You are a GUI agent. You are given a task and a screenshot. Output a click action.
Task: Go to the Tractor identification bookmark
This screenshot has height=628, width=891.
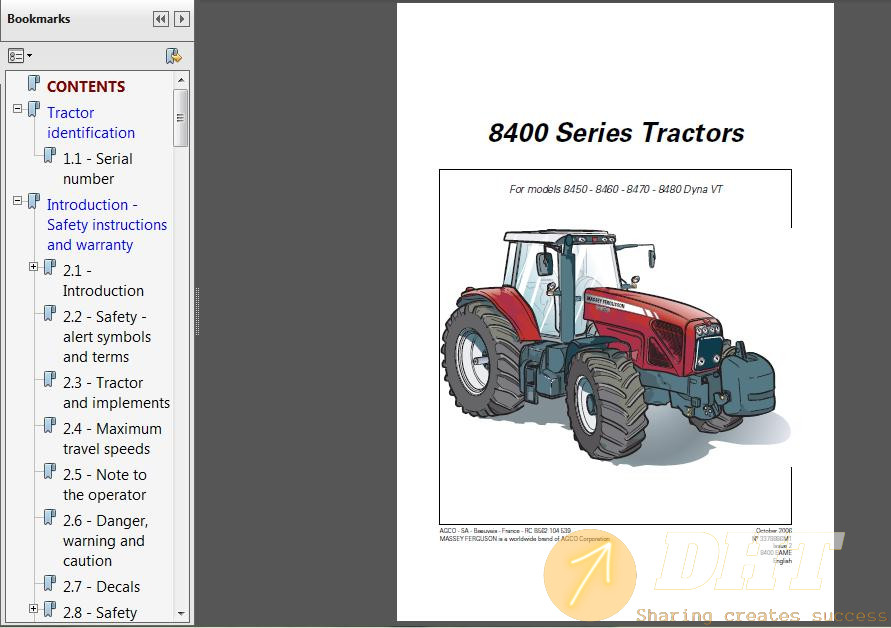(91, 123)
